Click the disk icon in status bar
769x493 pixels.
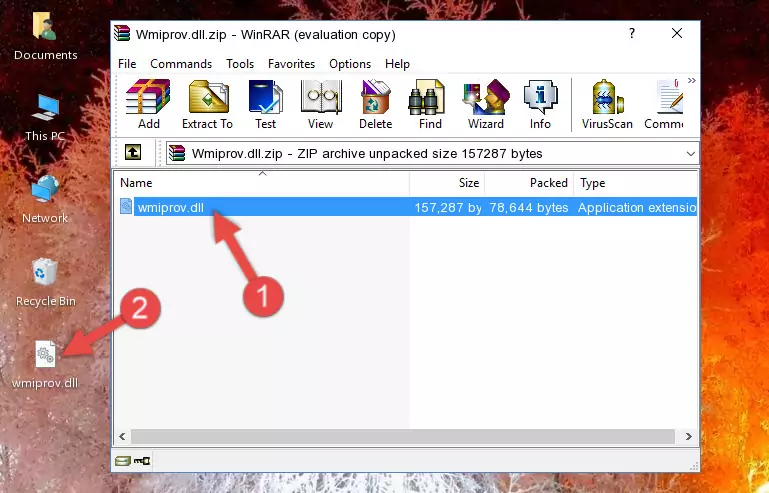123,461
